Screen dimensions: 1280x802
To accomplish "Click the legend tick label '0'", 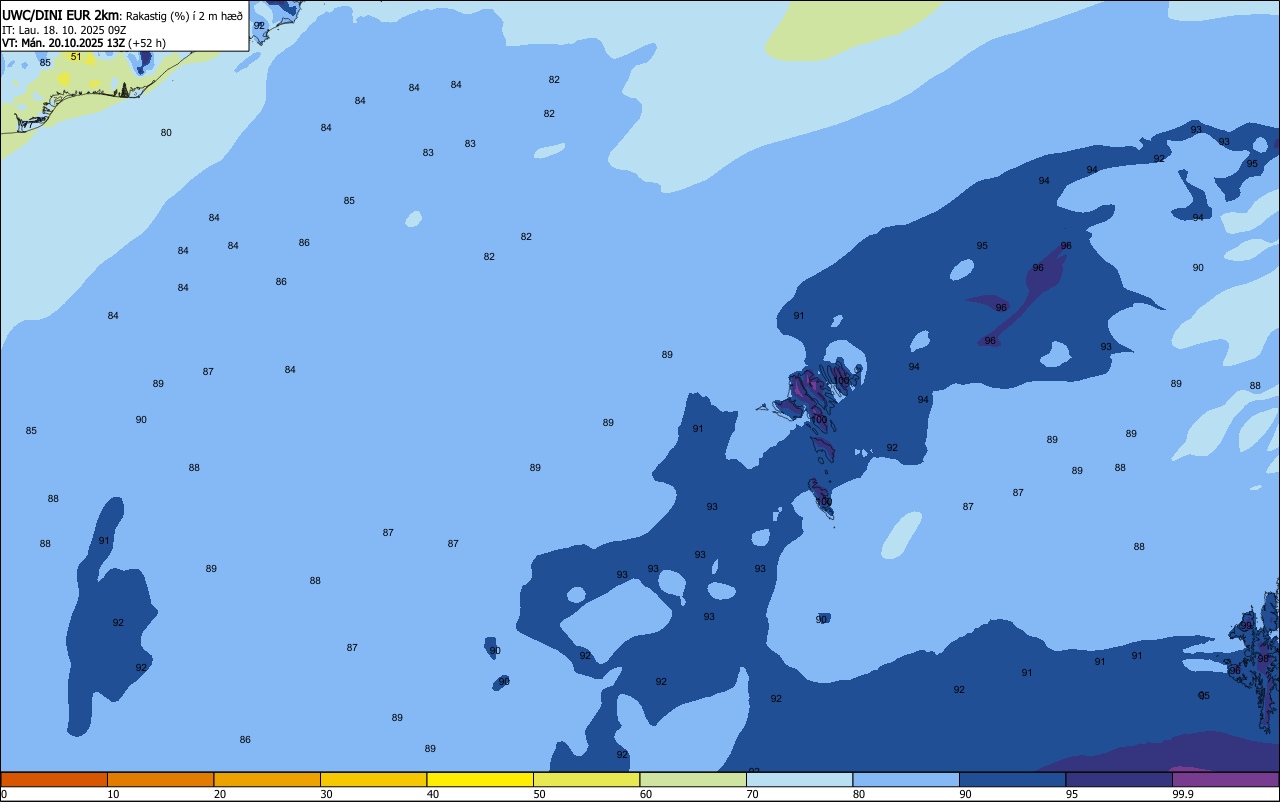I will pos(4,794).
